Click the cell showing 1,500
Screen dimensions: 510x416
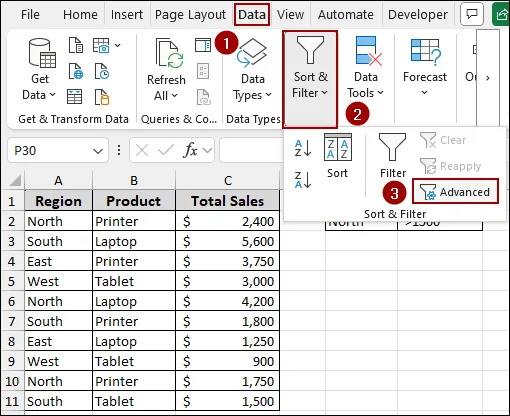[x=227, y=401]
